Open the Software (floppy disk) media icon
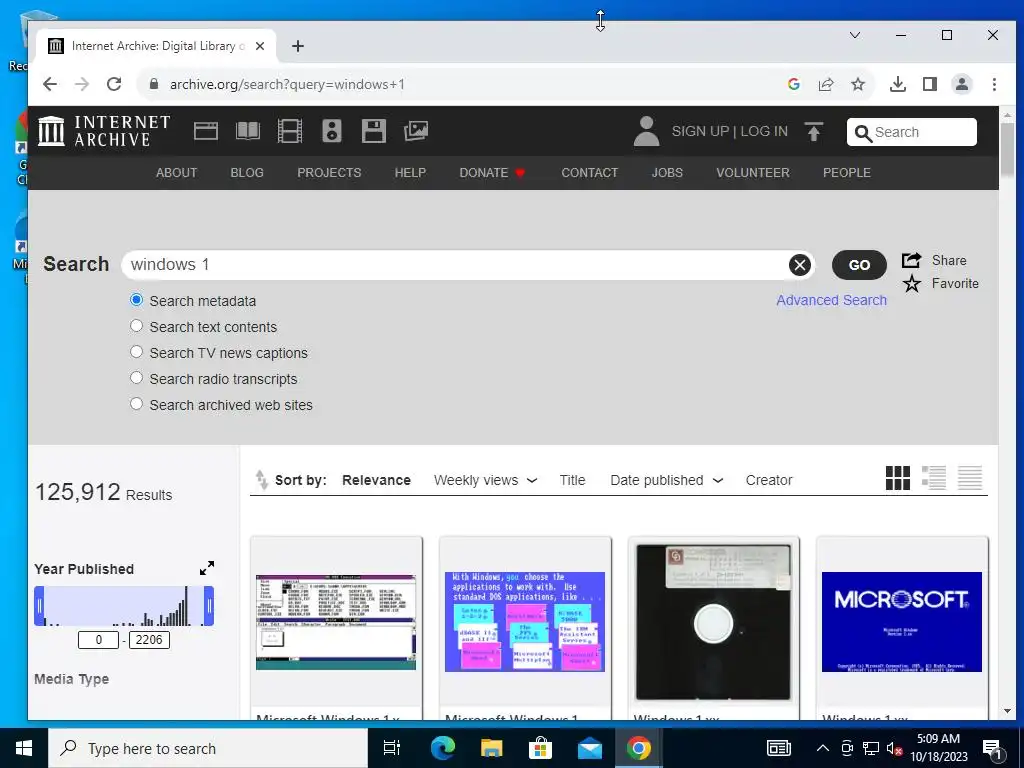The height and width of the screenshot is (768, 1024). (x=374, y=131)
